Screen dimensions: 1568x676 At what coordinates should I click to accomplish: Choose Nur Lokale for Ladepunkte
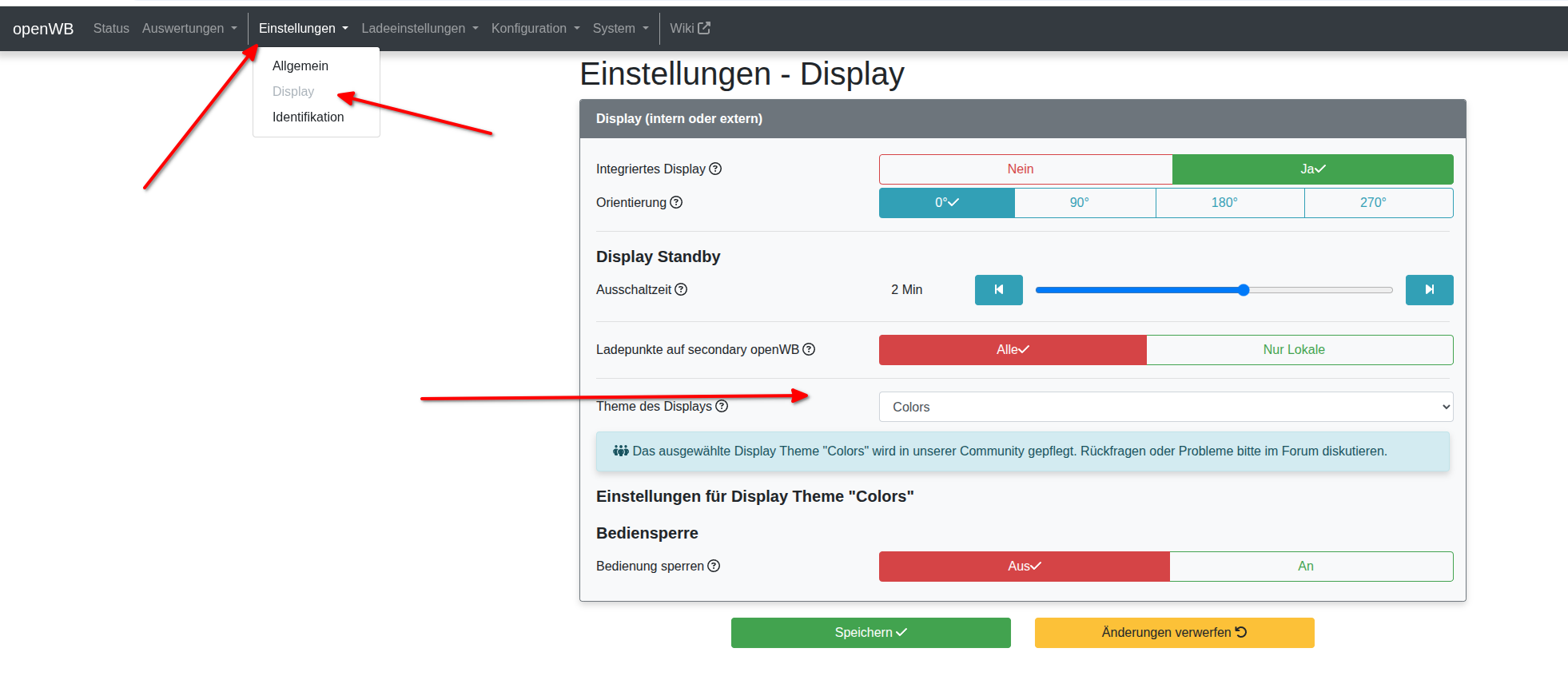(x=1300, y=350)
